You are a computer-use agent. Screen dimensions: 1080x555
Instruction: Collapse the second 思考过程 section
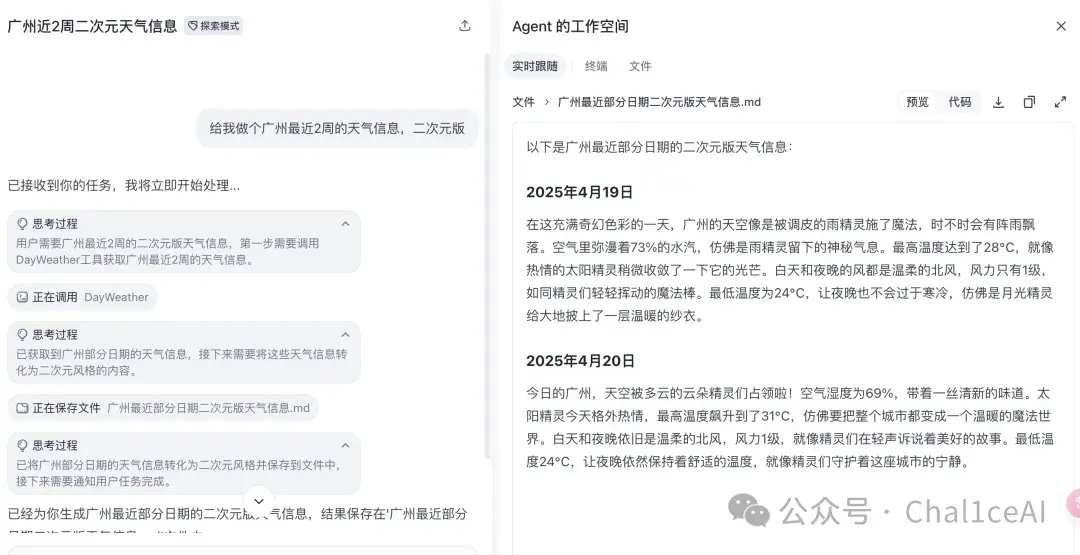[346, 335]
